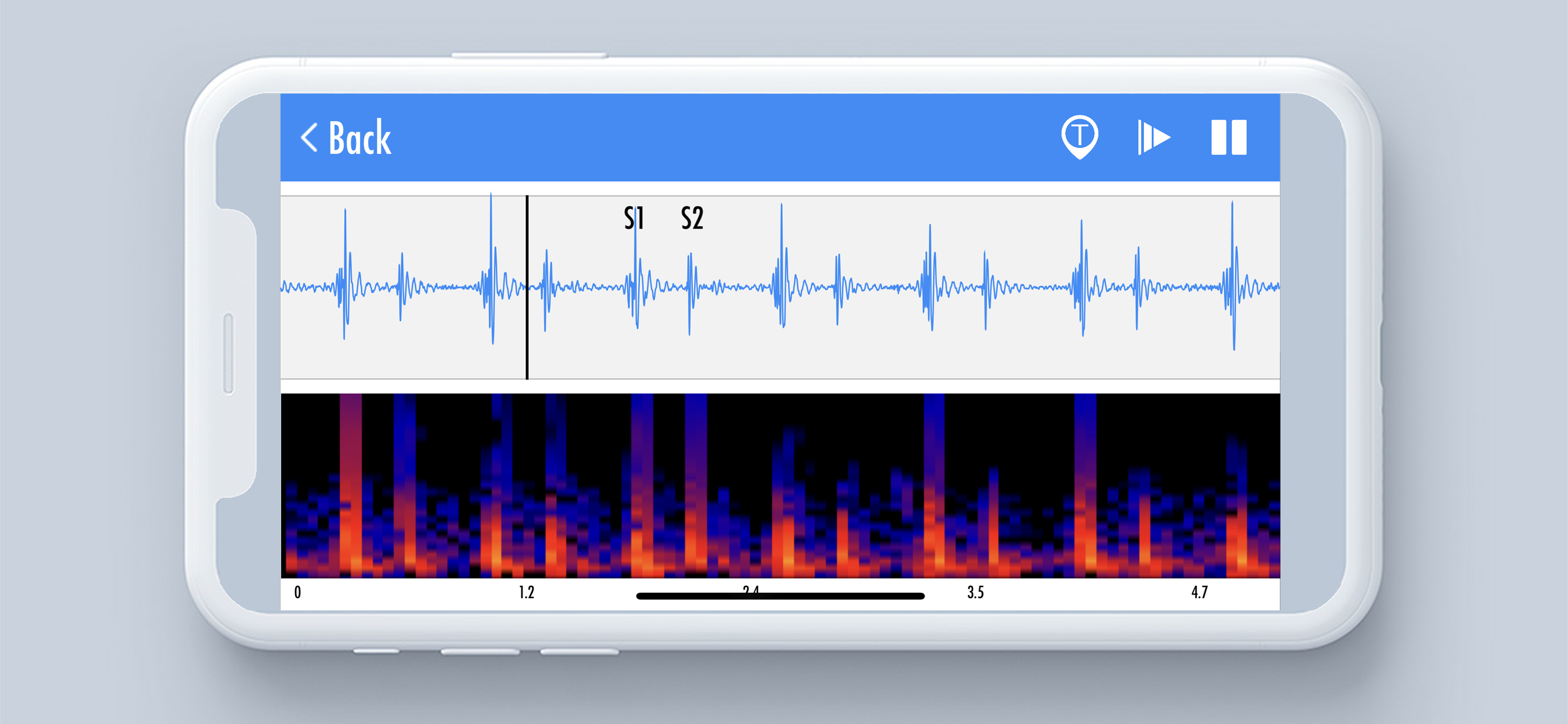Click the 1.2 time axis label

[x=527, y=592]
